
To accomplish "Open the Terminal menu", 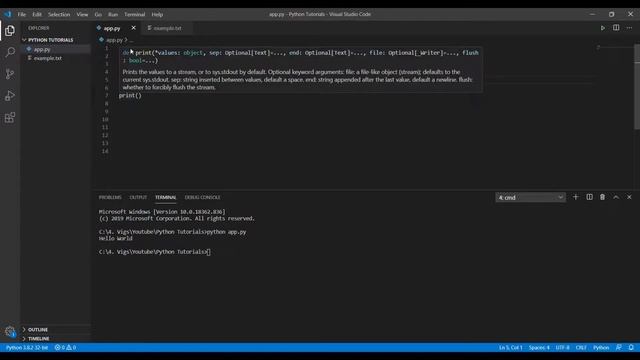I will click(x=135, y=14).
